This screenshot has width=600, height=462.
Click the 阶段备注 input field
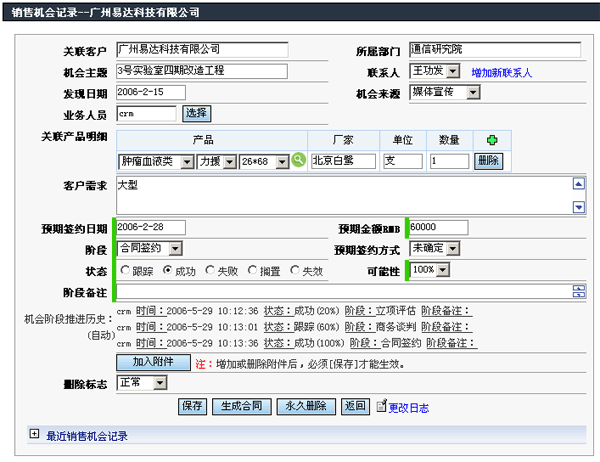[x=351, y=292]
